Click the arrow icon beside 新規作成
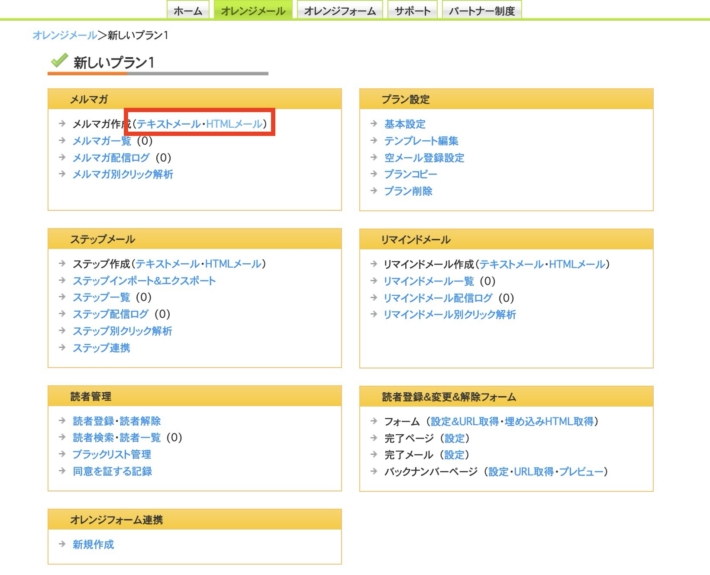Screen dimensions: 710x575 (62, 543)
